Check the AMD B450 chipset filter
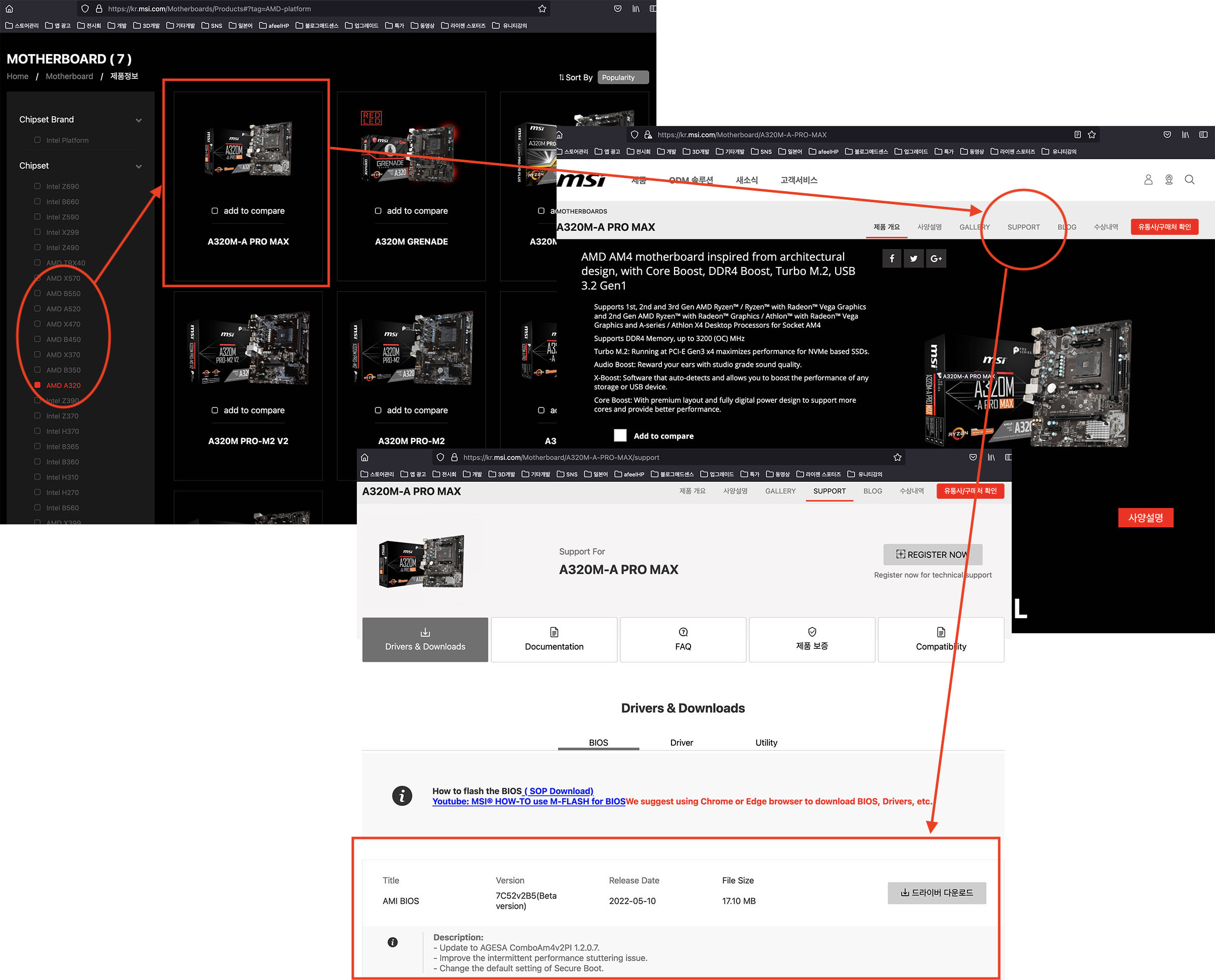The image size is (1215, 980). pos(37,339)
